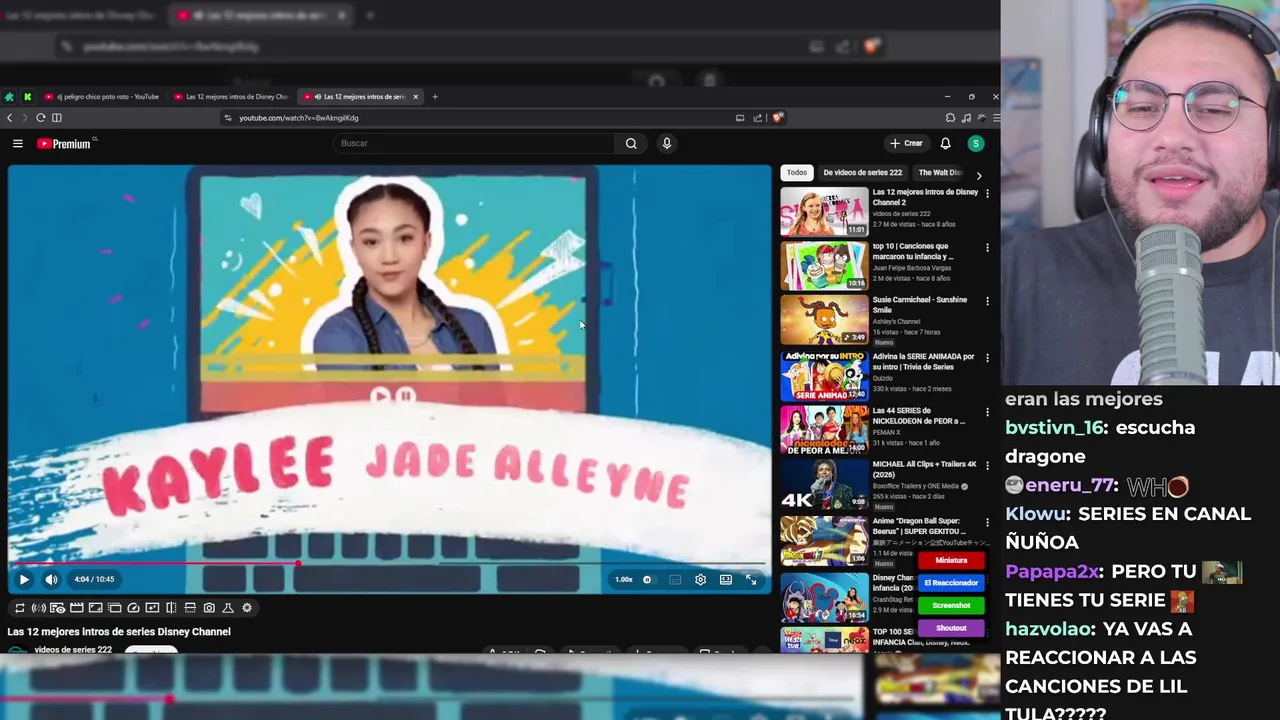Click the magnifier search button
This screenshot has width=1280, height=720.
point(631,143)
